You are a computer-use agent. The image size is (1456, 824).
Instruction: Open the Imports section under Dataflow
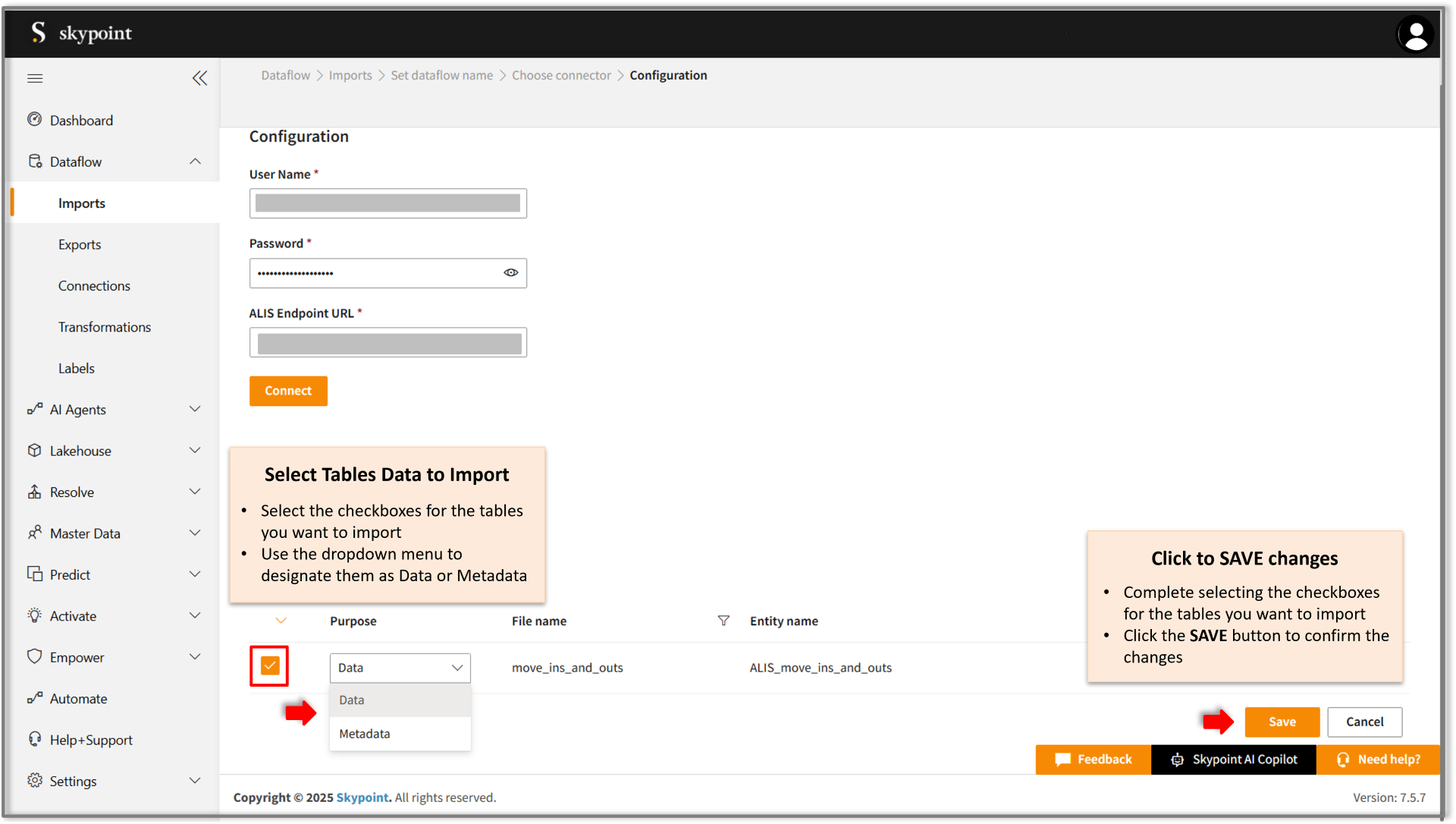pos(82,202)
